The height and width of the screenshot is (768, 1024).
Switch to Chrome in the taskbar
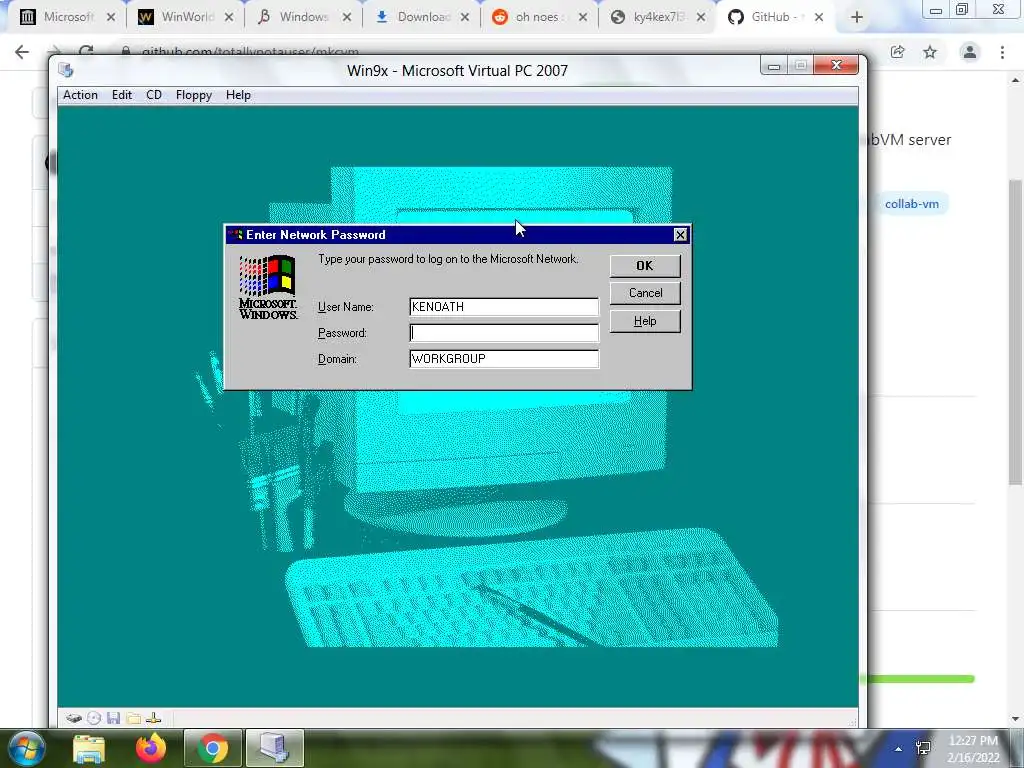(x=212, y=748)
